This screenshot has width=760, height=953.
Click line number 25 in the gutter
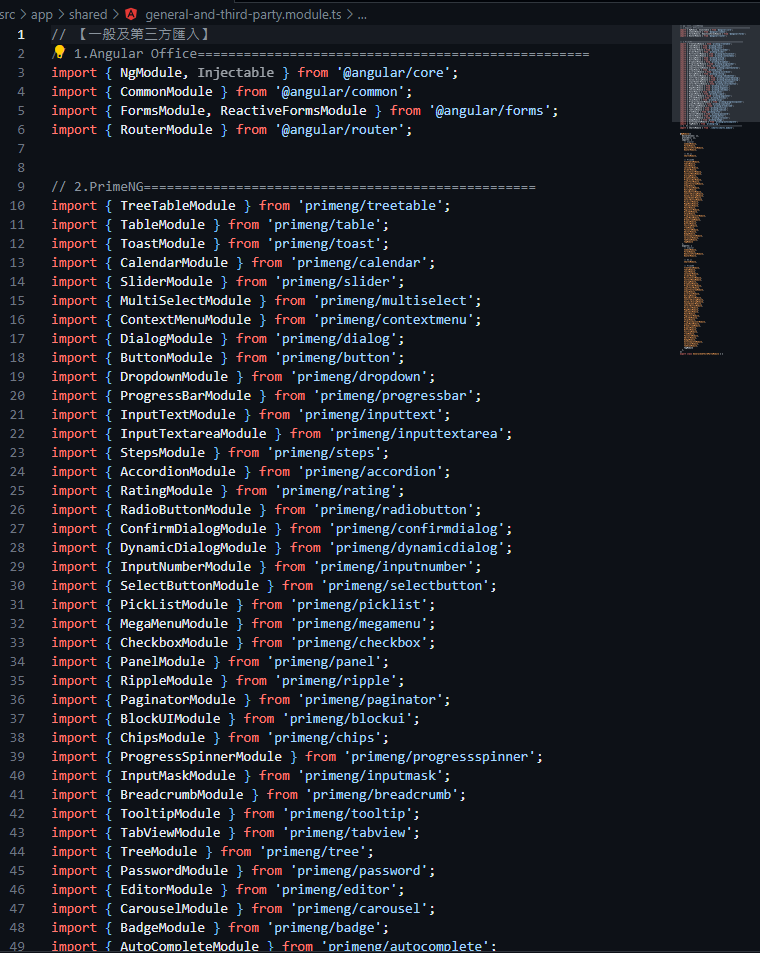[x=17, y=490]
